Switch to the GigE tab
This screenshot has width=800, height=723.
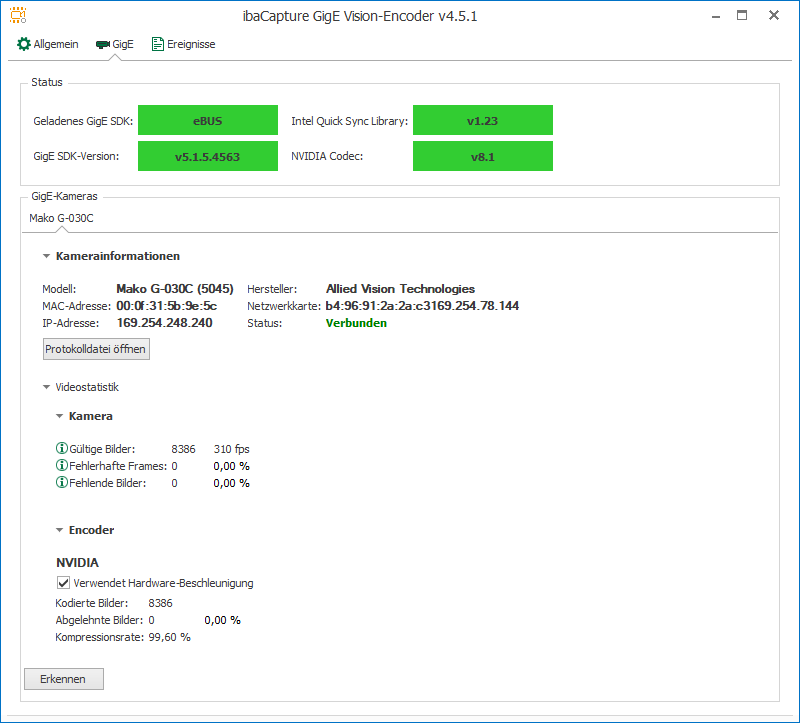click(115, 44)
